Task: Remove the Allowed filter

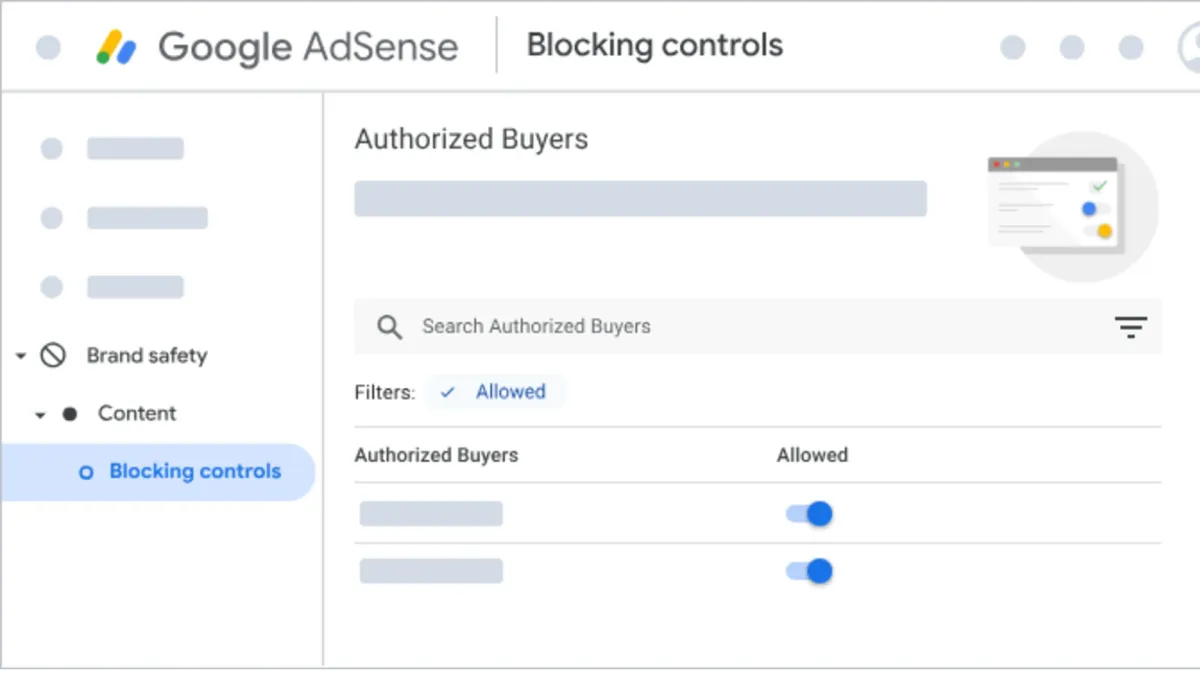Action: pyautogui.click(x=497, y=392)
